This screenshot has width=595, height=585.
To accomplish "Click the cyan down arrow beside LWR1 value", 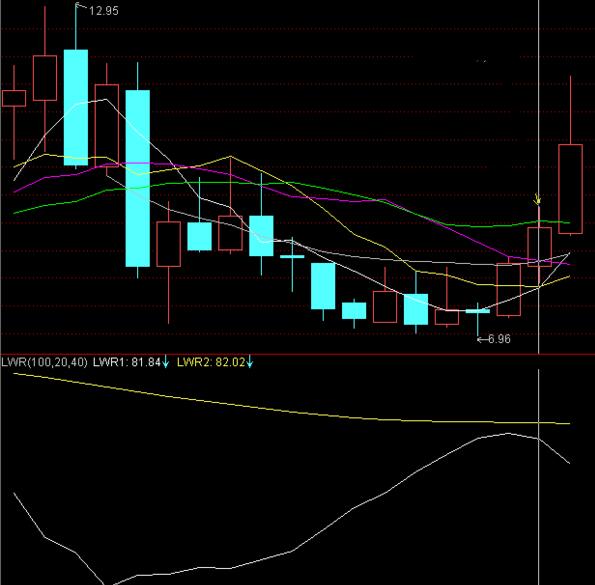I will [x=165, y=362].
